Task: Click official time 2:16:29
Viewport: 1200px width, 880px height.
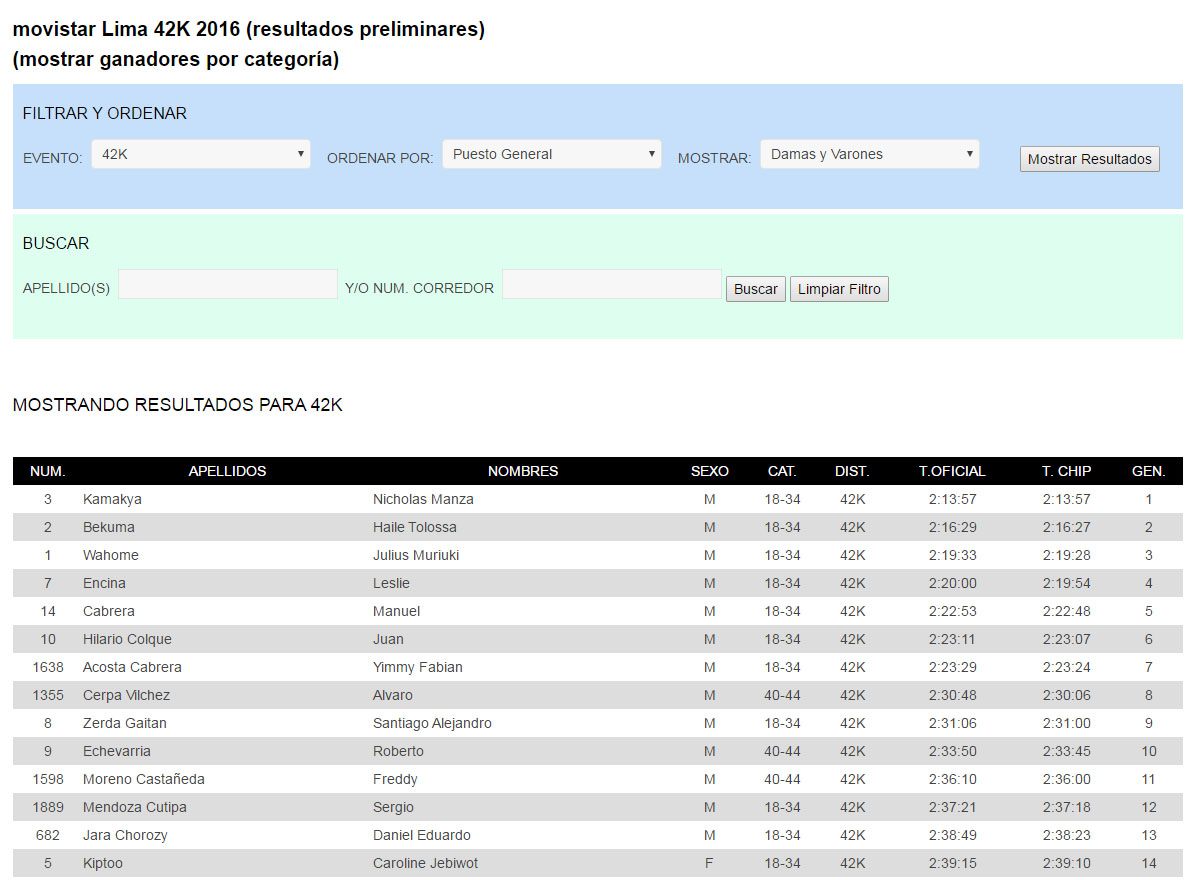Action: [952, 527]
